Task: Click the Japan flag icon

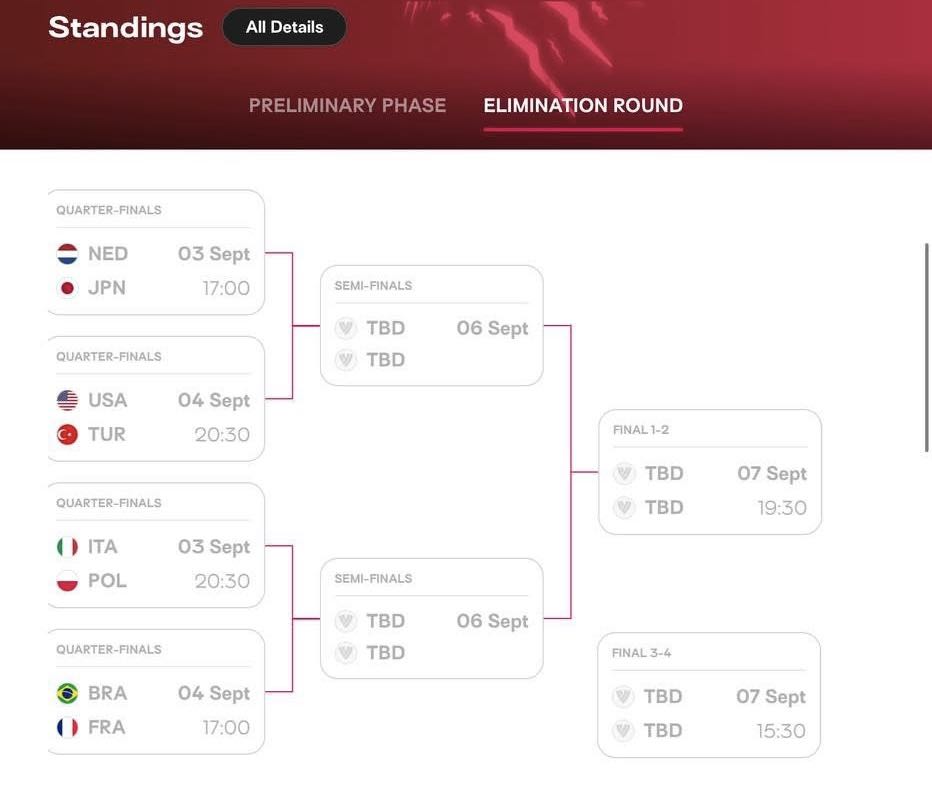Action: coord(67,288)
